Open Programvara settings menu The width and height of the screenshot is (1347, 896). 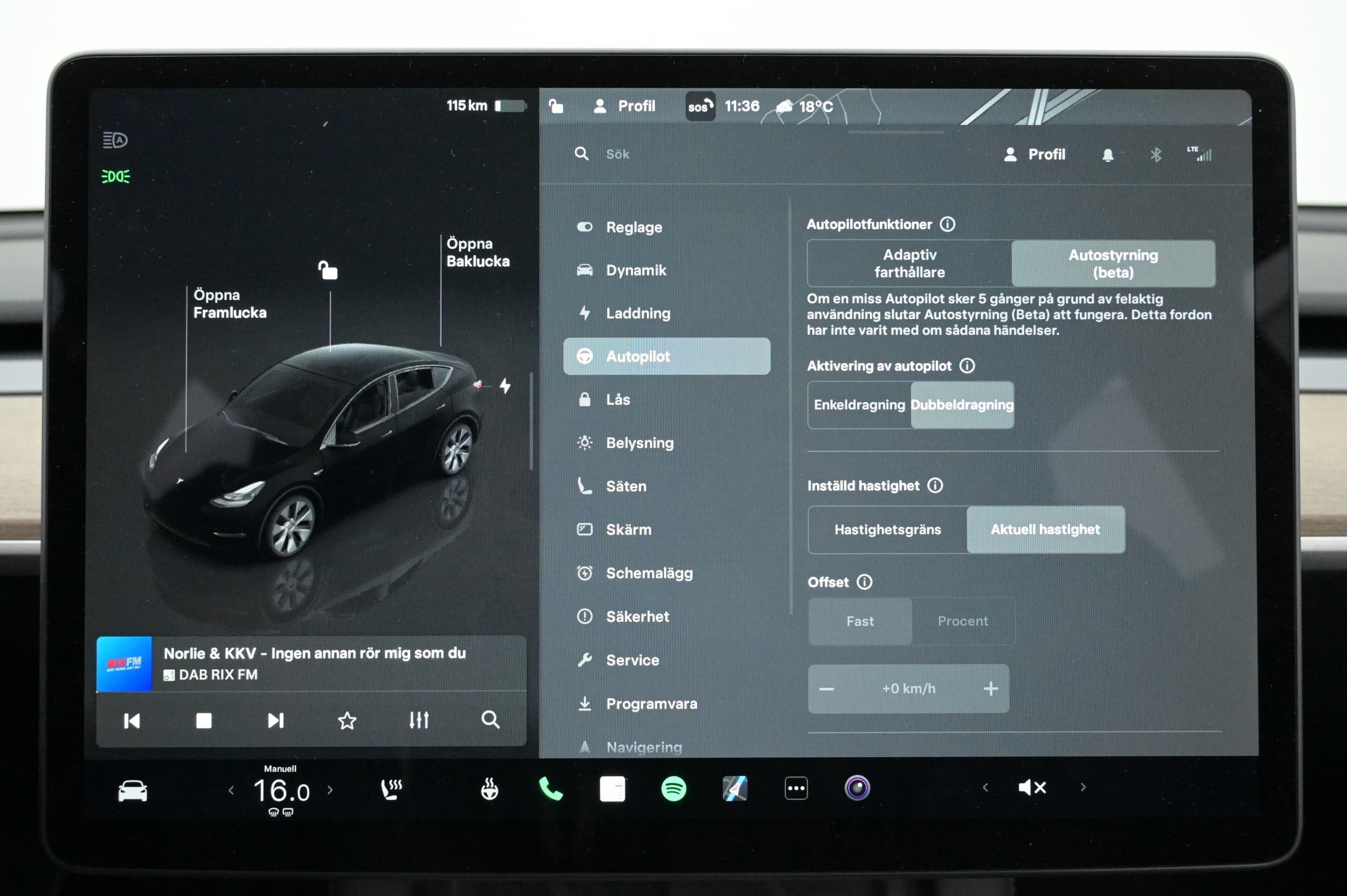(667, 704)
